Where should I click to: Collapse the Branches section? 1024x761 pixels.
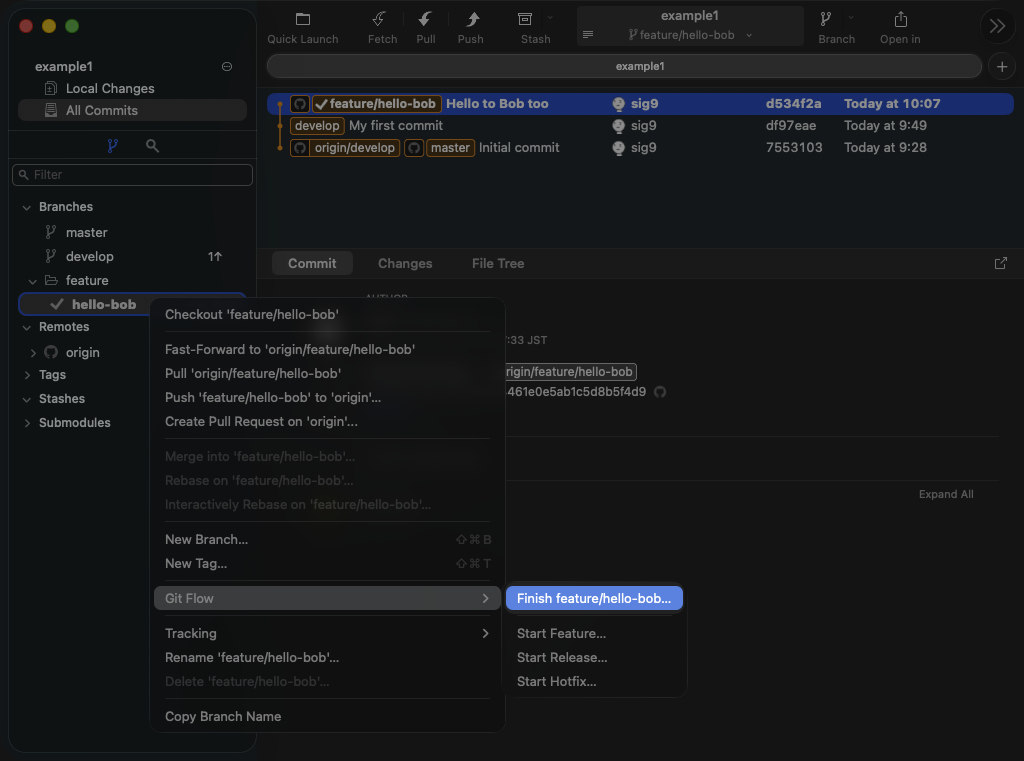27,207
